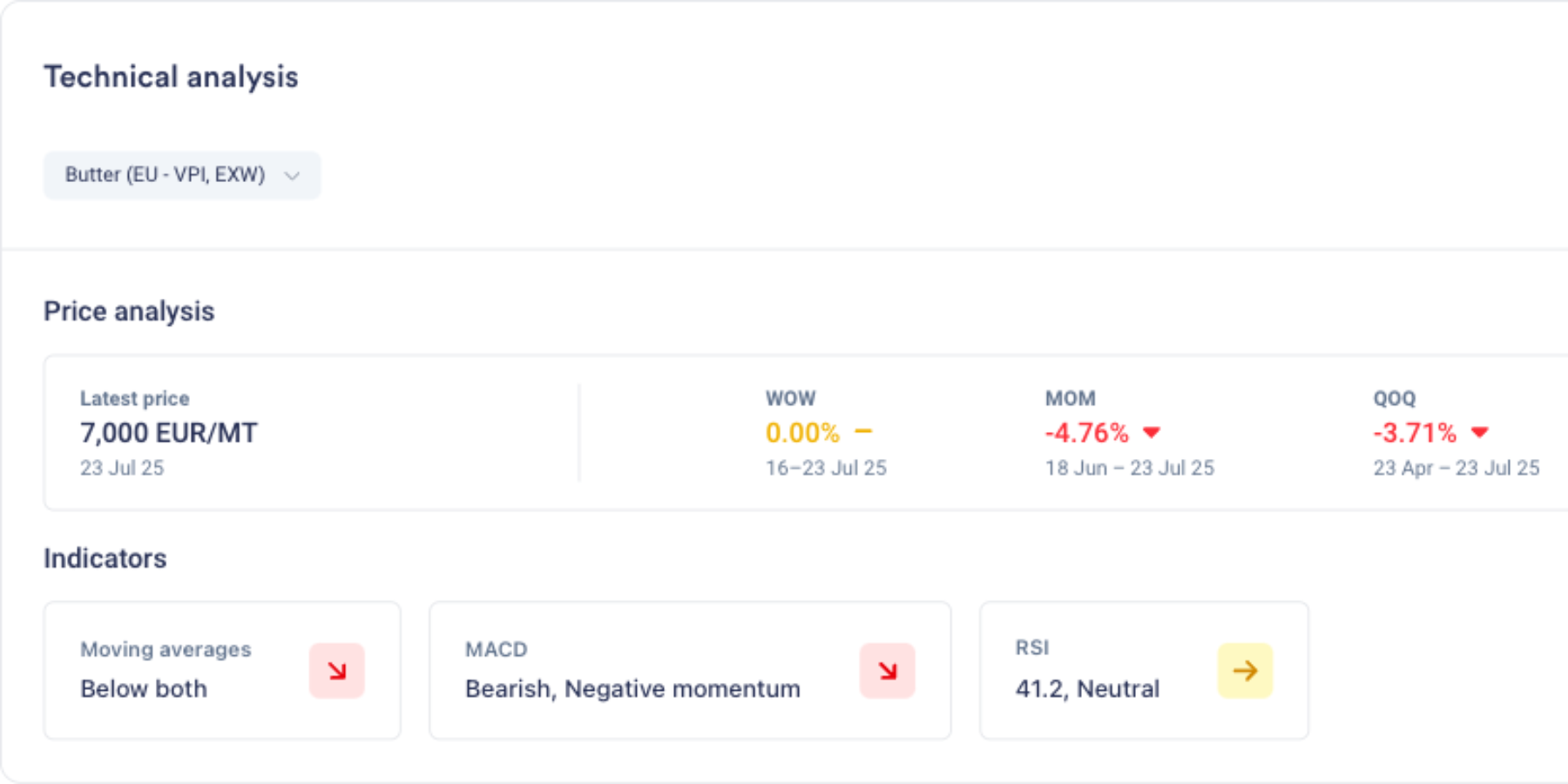Select the Moving averages indicator card

(x=222, y=670)
